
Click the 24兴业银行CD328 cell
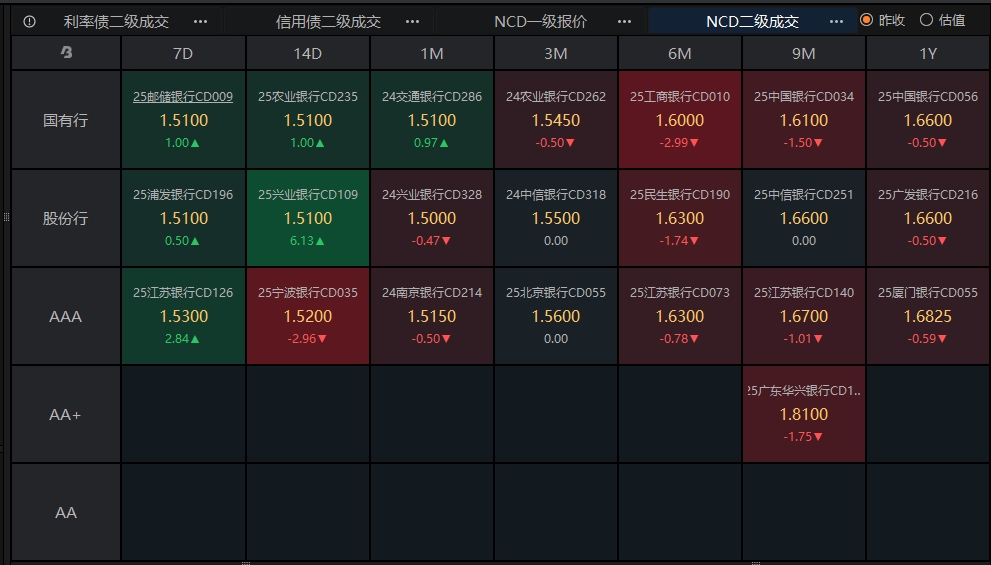[x=432, y=218]
